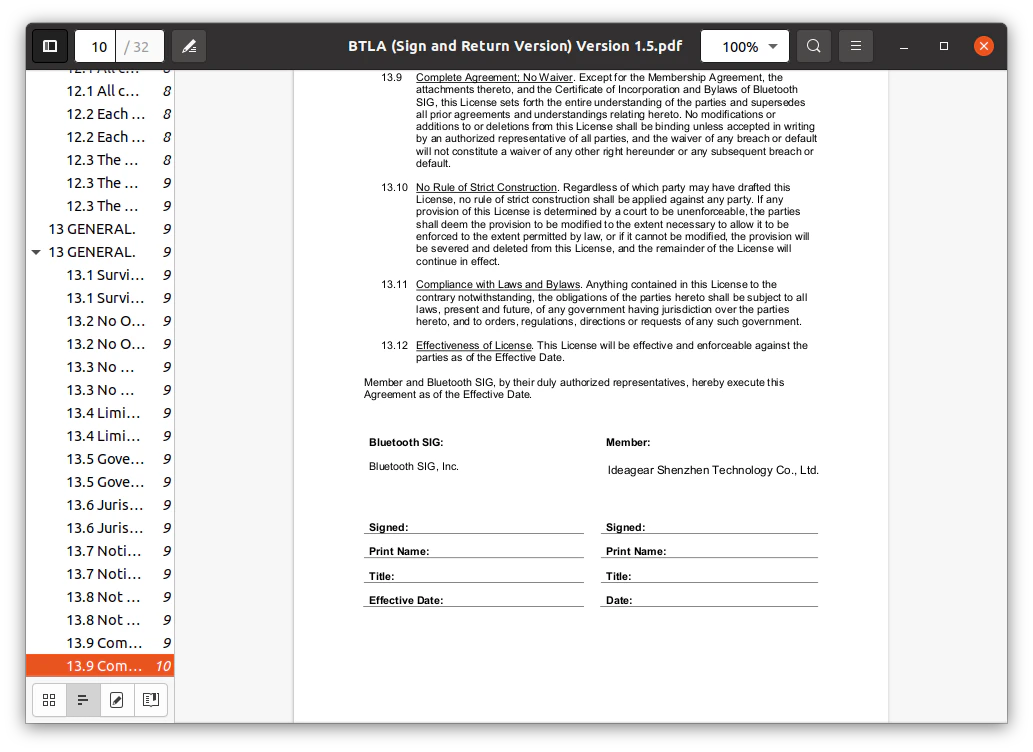Viewport: 1033px width, 752px height.
Task: Click the 'Effectiveness of License' heading
Action: (474, 345)
